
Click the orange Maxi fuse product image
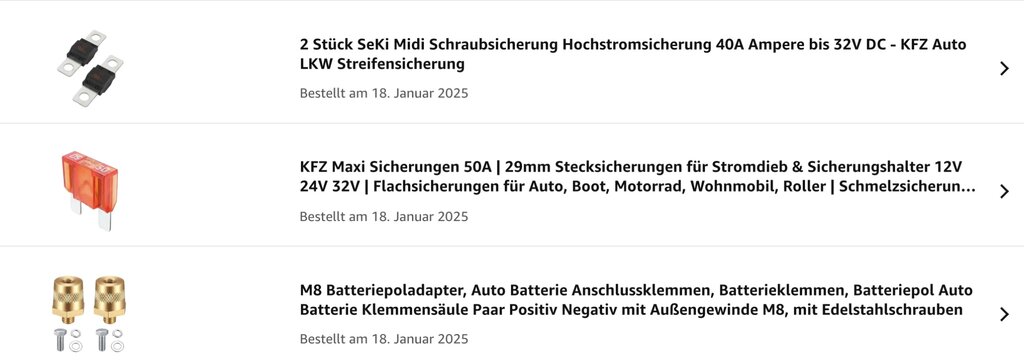(x=90, y=191)
